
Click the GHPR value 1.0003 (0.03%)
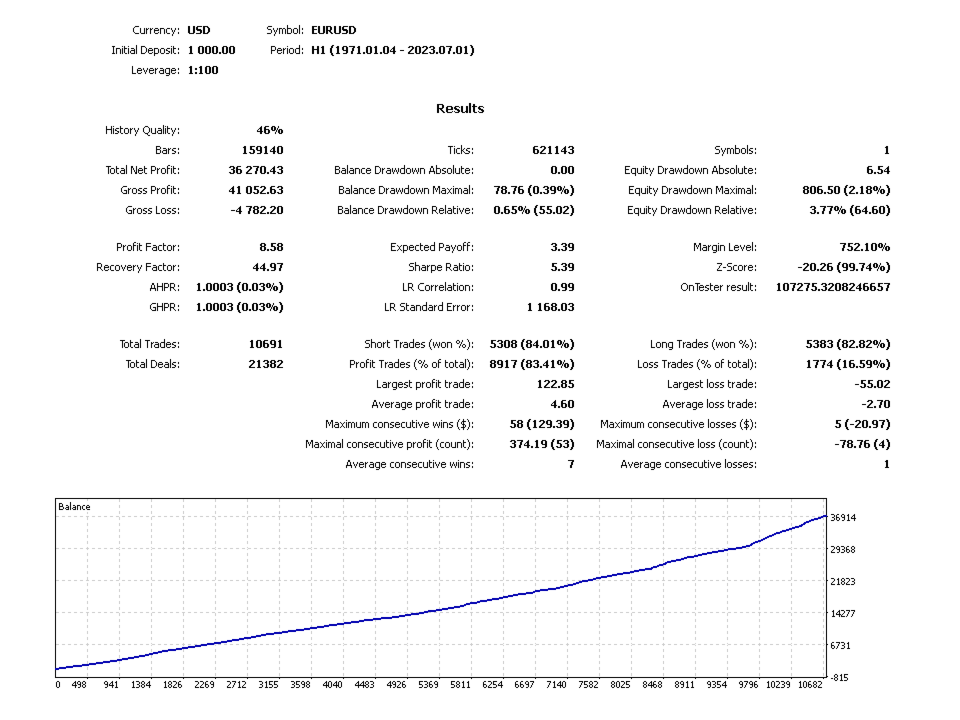pos(239,307)
